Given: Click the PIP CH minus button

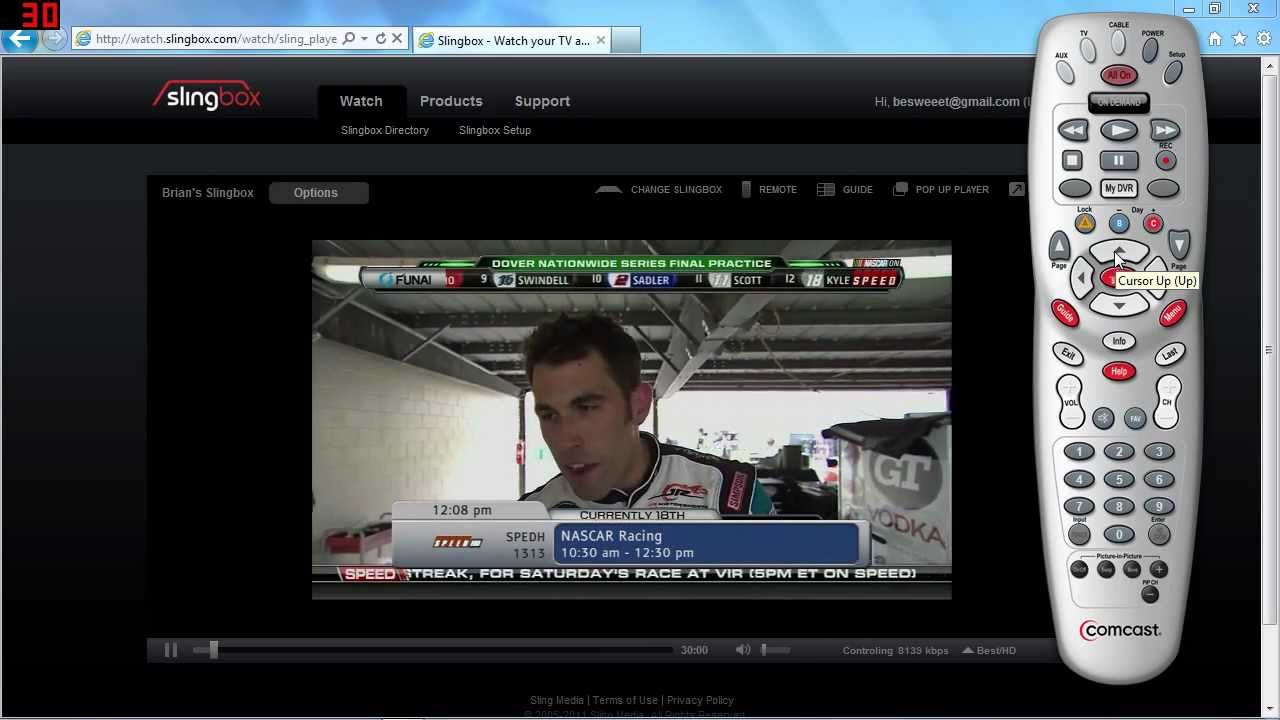Looking at the screenshot, I should (1150, 595).
